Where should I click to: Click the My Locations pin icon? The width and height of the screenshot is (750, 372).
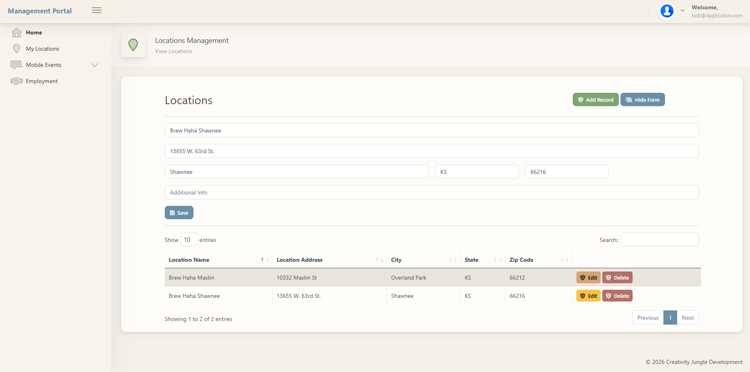(x=17, y=49)
